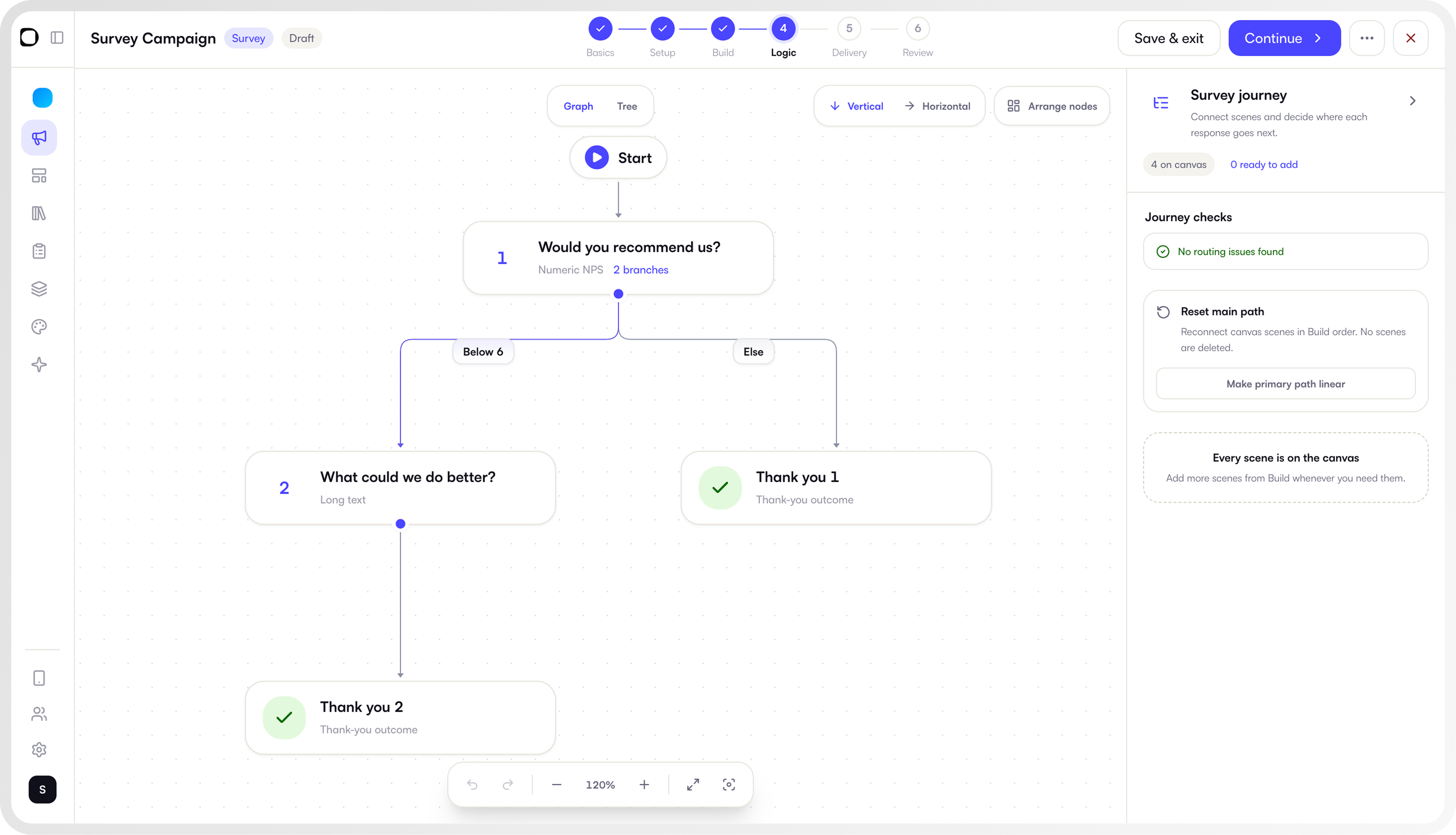Click the app logo icon
This screenshot has height=835, width=1456.
click(x=29, y=38)
